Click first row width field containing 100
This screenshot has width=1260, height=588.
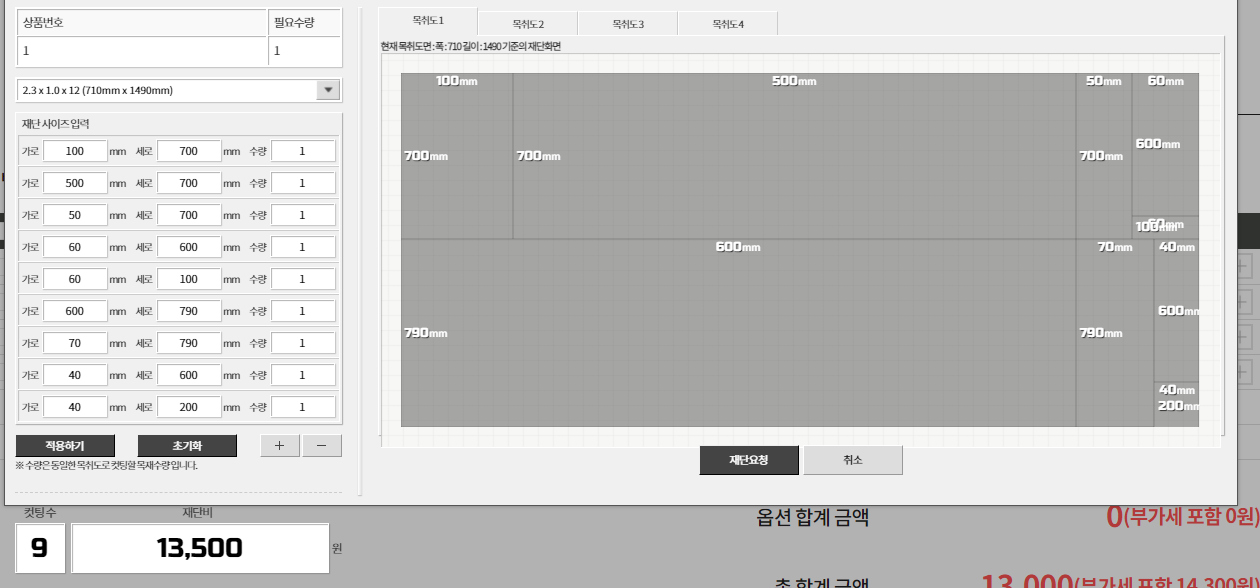75,151
